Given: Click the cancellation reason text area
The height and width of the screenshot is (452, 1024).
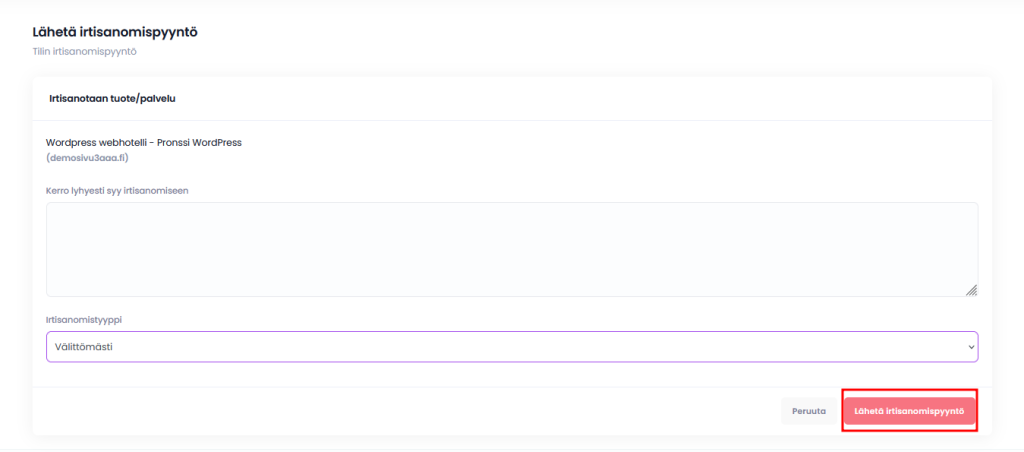Looking at the screenshot, I should (x=511, y=249).
